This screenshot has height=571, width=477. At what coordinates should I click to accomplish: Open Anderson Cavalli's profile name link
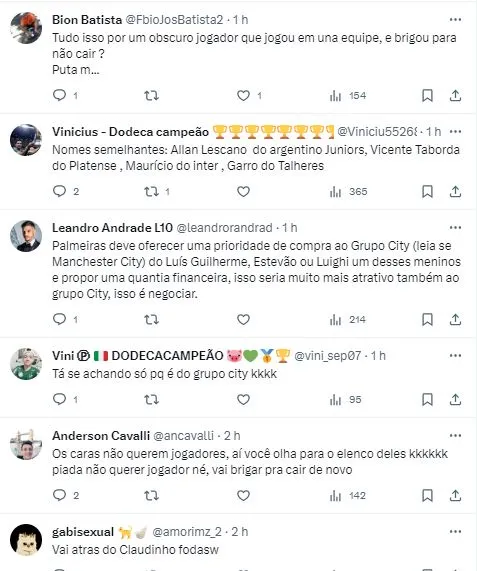101,436
